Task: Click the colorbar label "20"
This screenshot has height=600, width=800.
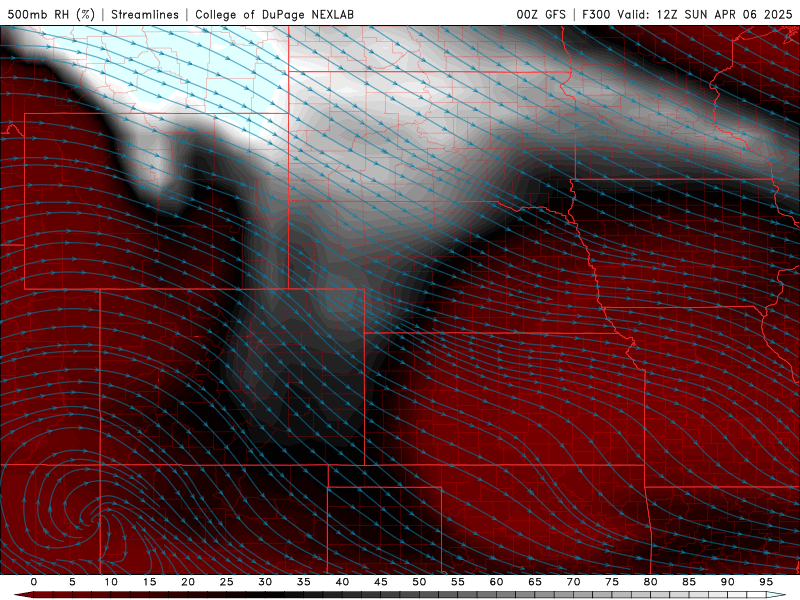Action: click(x=188, y=582)
